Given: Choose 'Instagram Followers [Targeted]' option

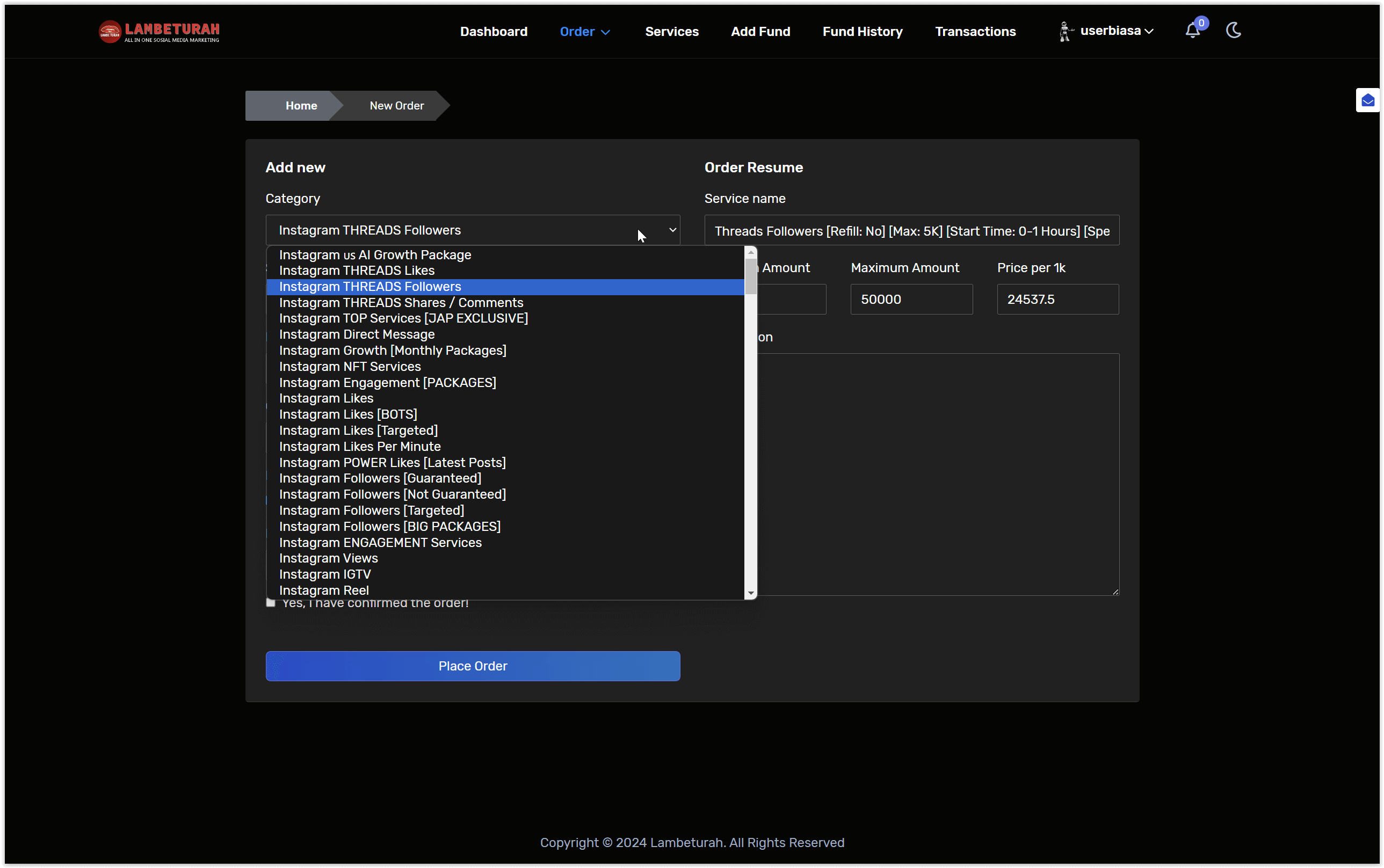Looking at the screenshot, I should [372, 510].
